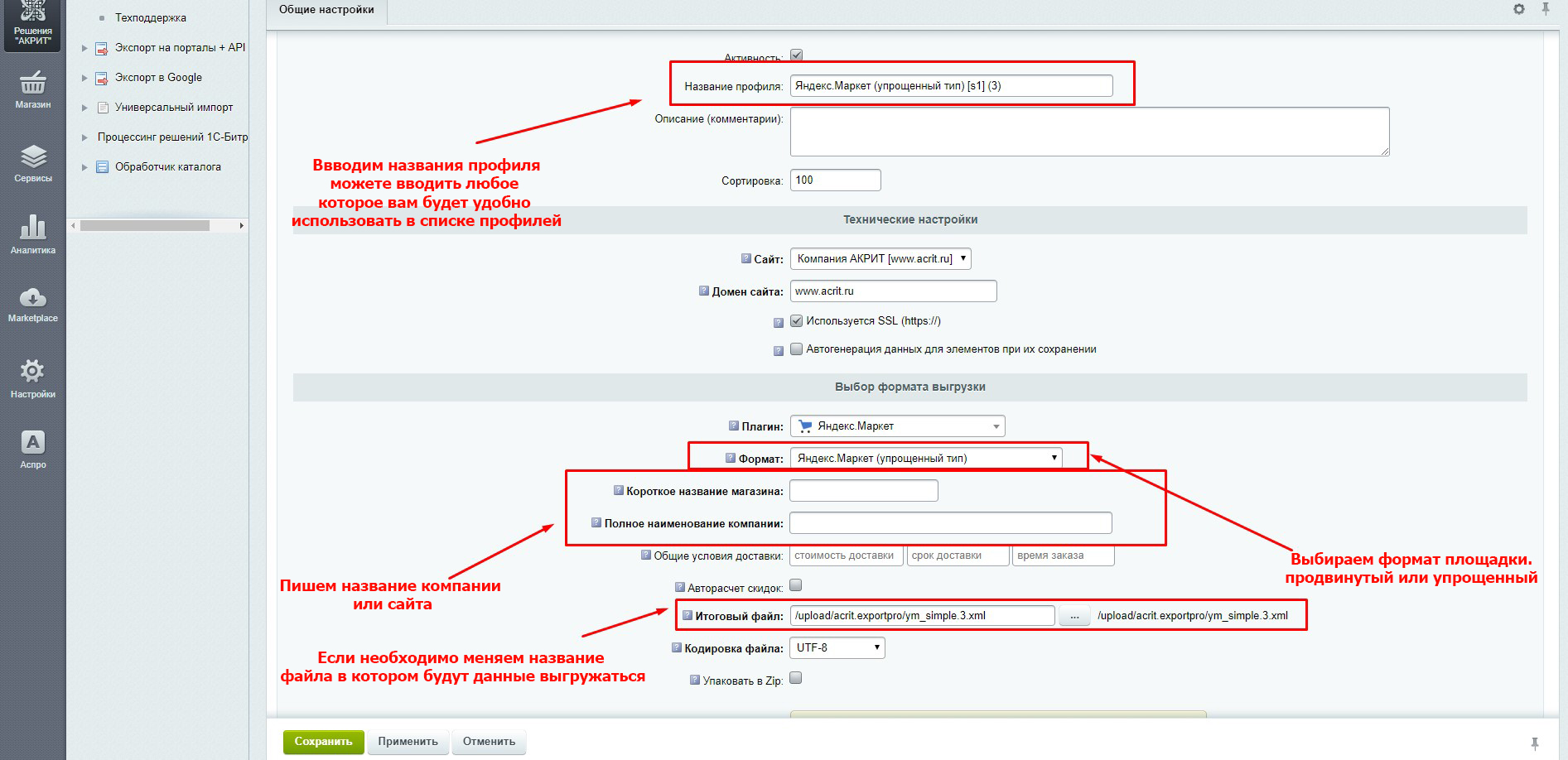Select the Общие настройки tab
Viewport: 1568px width, 760px height.
326,10
